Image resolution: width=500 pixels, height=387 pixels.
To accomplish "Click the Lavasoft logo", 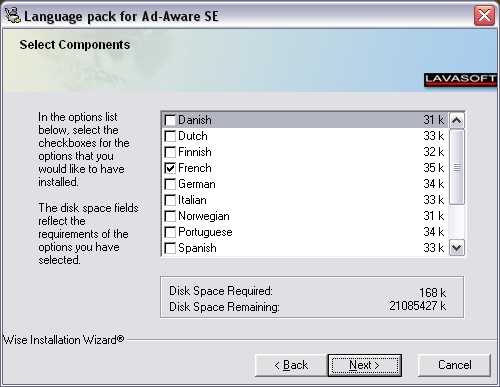I will (x=460, y=80).
